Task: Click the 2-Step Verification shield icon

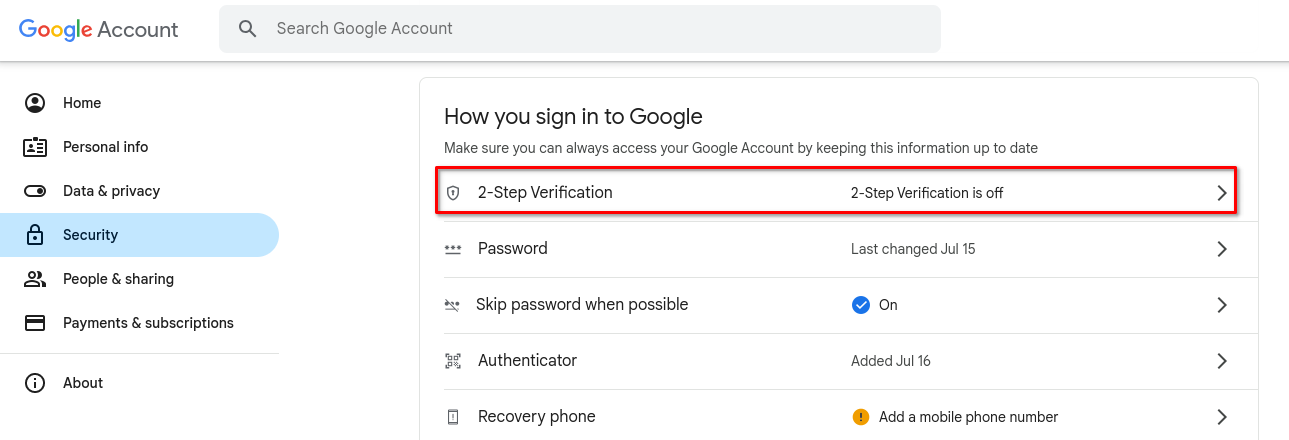Action: pyautogui.click(x=453, y=193)
